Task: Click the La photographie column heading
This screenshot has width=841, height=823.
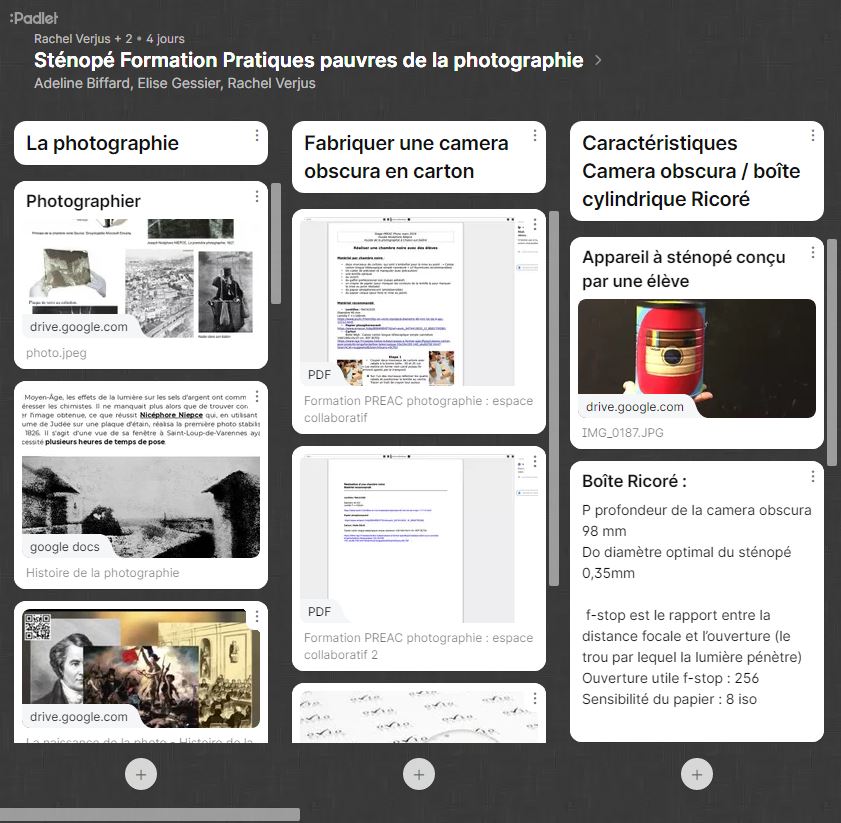Action: (x=102, y=143)
